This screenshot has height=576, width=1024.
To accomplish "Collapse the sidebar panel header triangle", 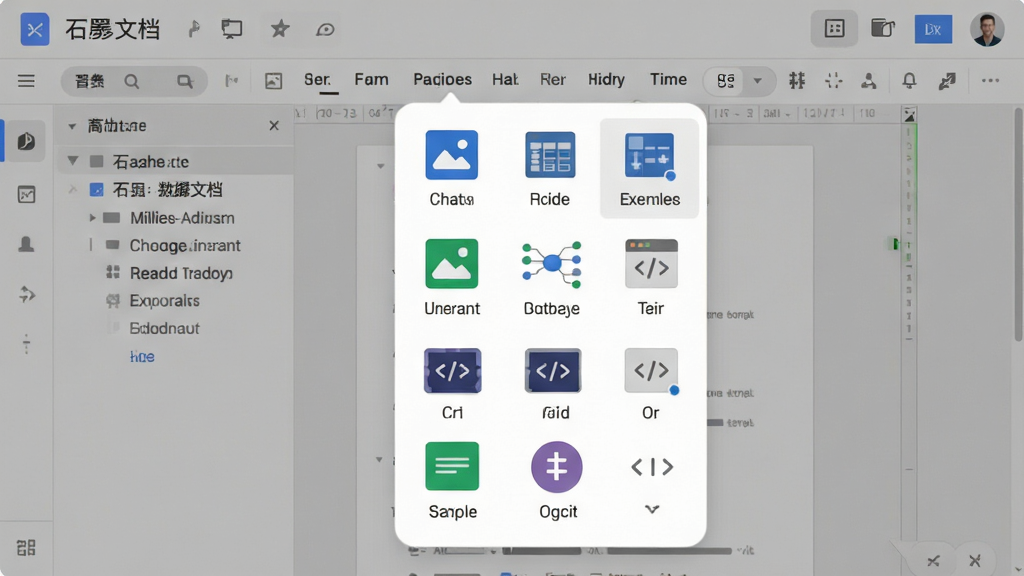I will tap(72, 126).
